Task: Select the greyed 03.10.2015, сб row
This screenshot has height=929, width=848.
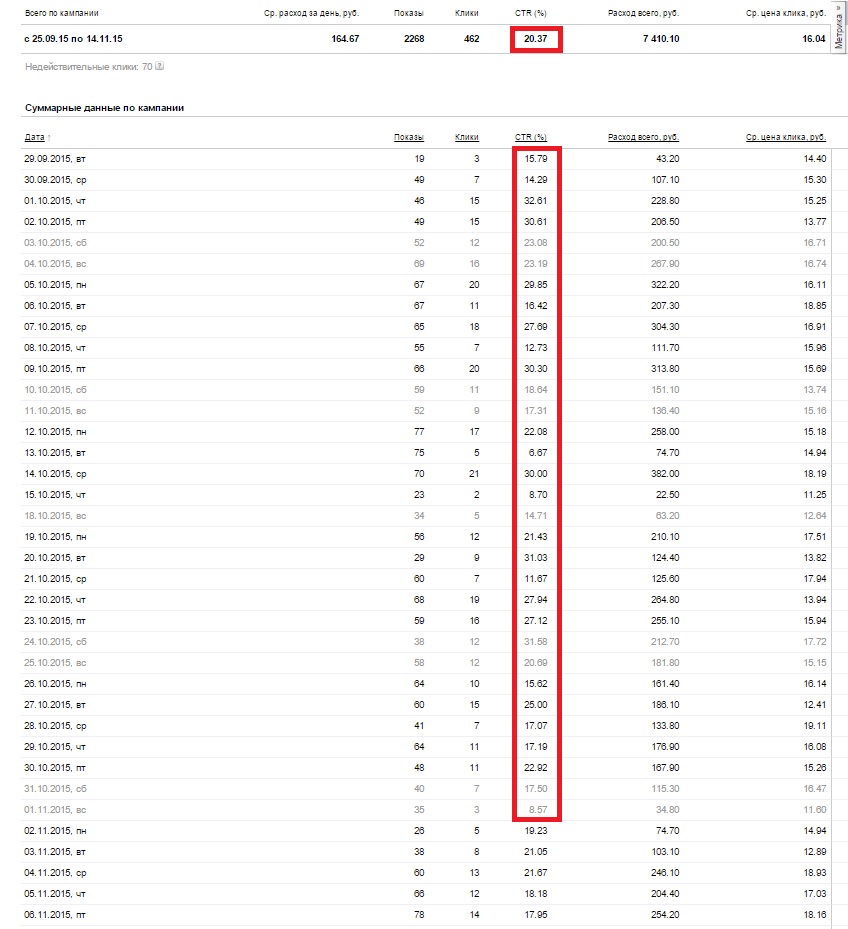Action: pos(427,243)
